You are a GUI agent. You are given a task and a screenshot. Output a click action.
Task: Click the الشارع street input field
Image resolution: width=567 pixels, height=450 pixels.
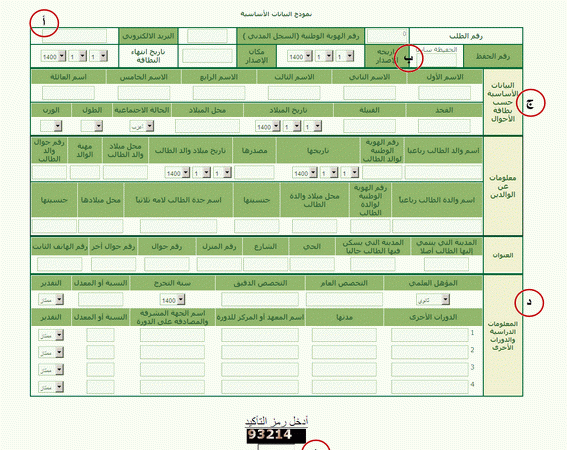[265, 264]
